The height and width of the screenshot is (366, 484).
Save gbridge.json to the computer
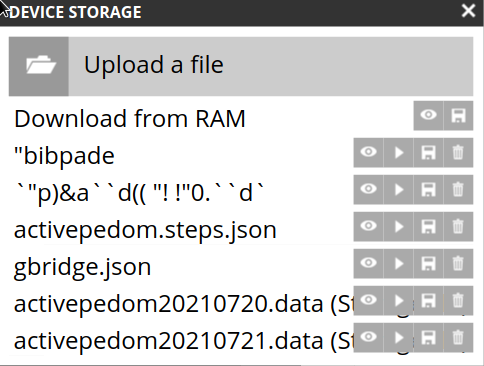click(x=428, y=264)
